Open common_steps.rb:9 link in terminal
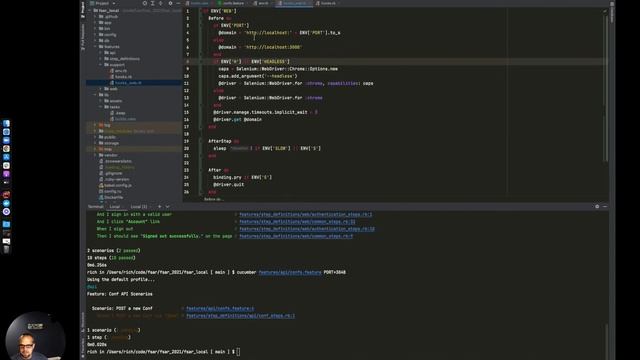The width and height of the screenshot is (640, 360). [x=296, y=236]
